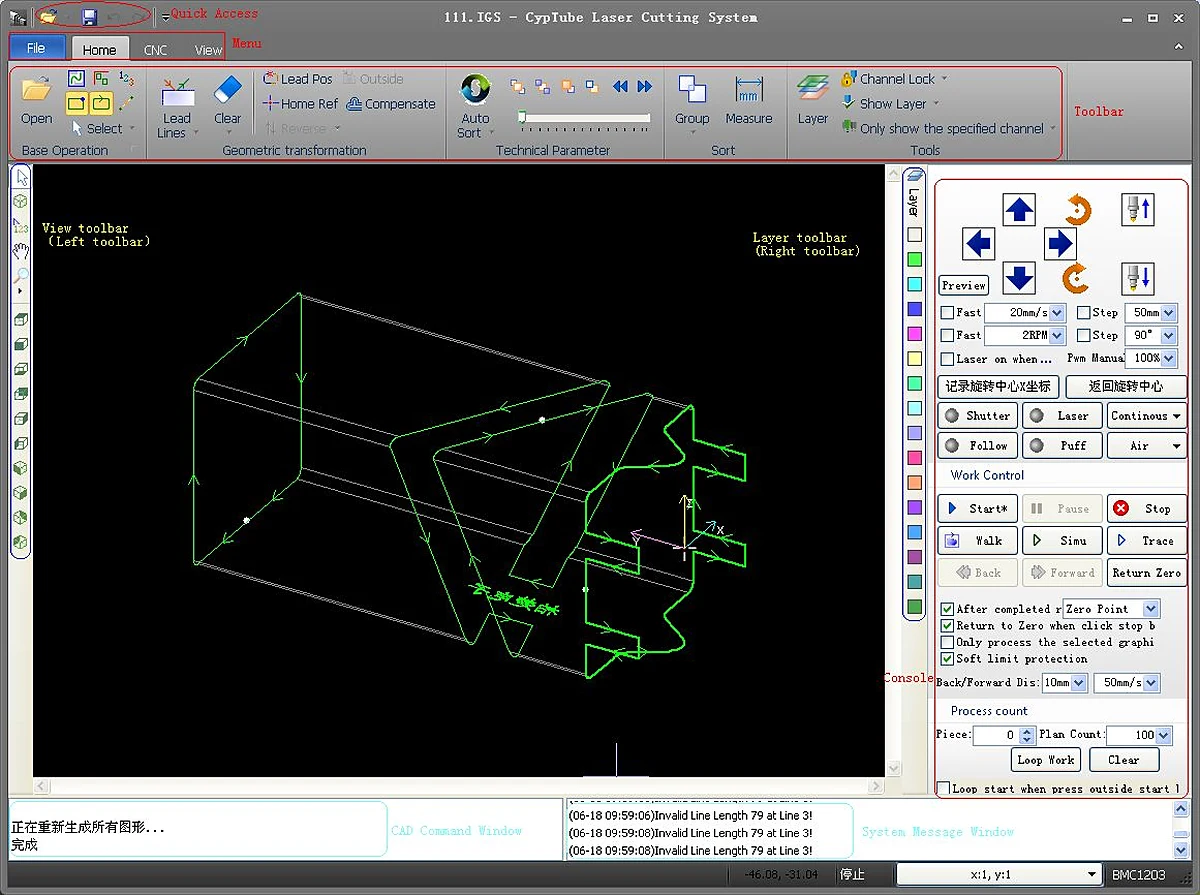
Task: Uncheck 'Return to Zero when click stop'
Action: 948,626
